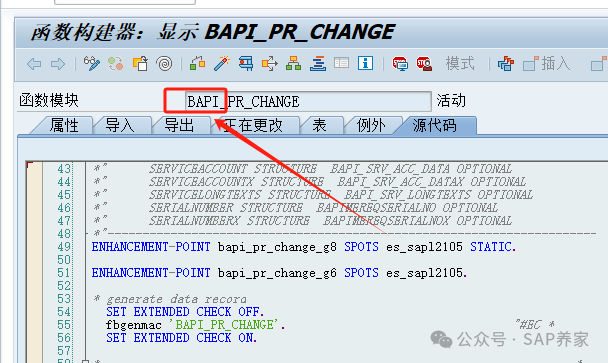The height and width of the screenshot is (363, 608).
Task: Click the SET EXTENDED CHECK ON line
Action: (181, 338)
